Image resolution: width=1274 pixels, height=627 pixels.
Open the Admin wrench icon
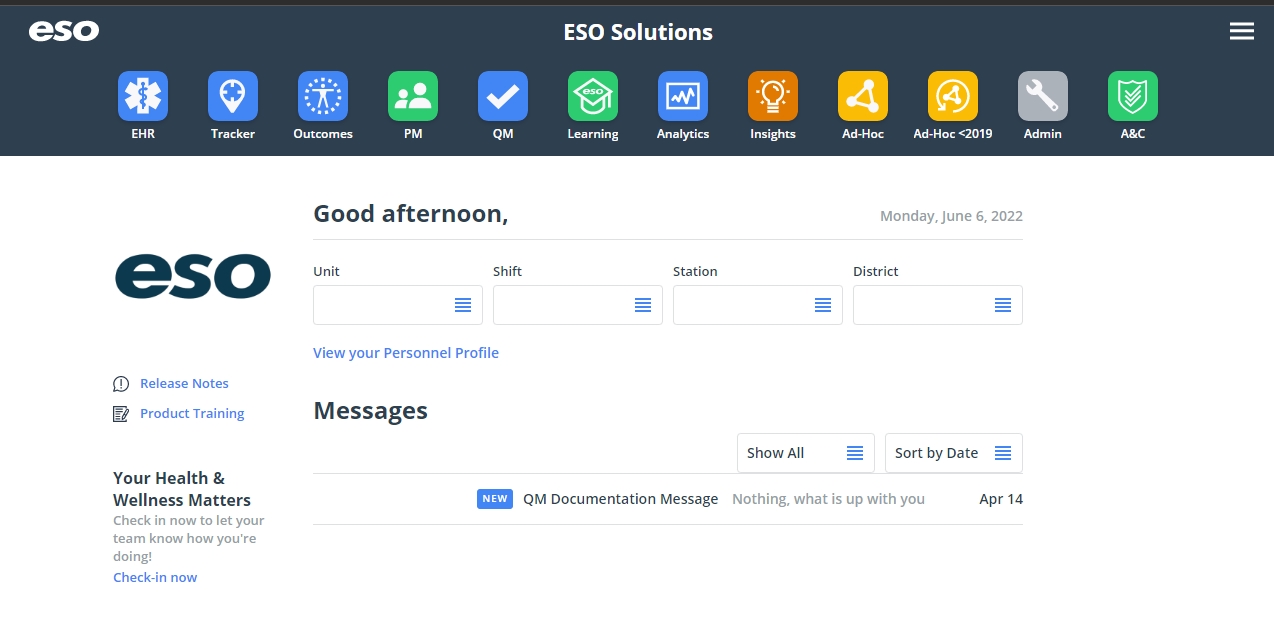1043,96
